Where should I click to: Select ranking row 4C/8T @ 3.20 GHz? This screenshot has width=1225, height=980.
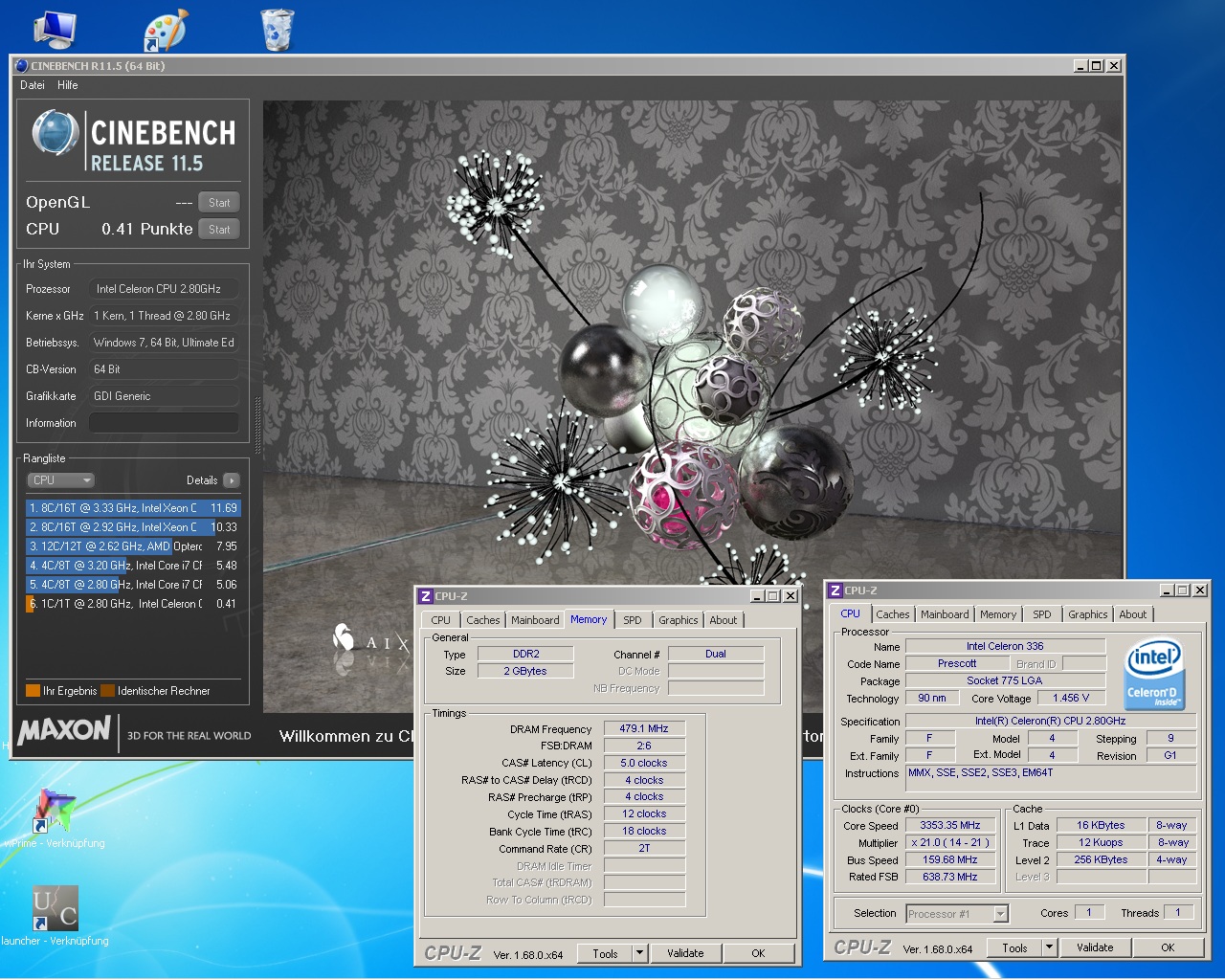click(x=133, y=566)
